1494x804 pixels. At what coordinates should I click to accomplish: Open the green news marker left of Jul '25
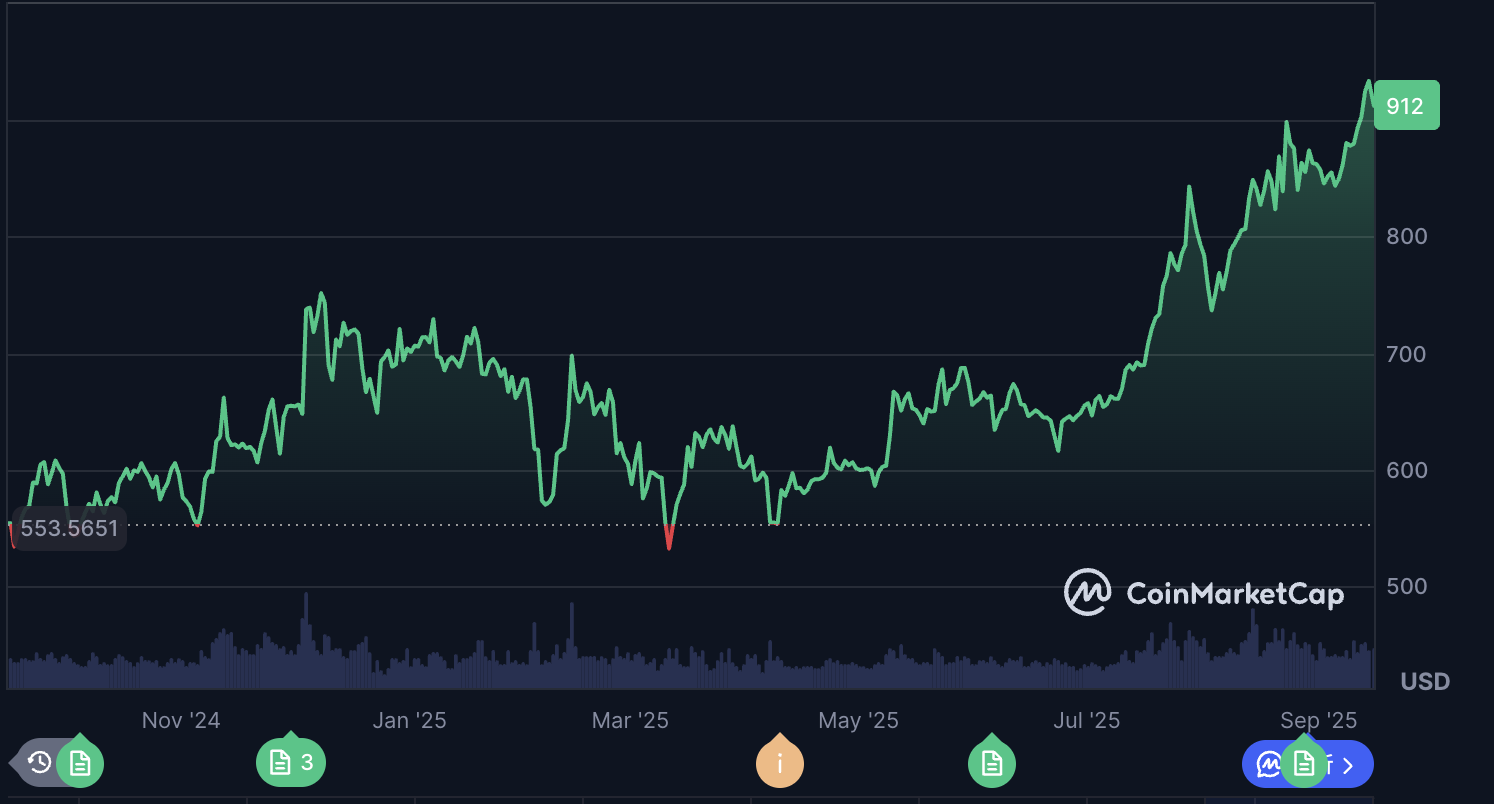[x=991, y=765]
